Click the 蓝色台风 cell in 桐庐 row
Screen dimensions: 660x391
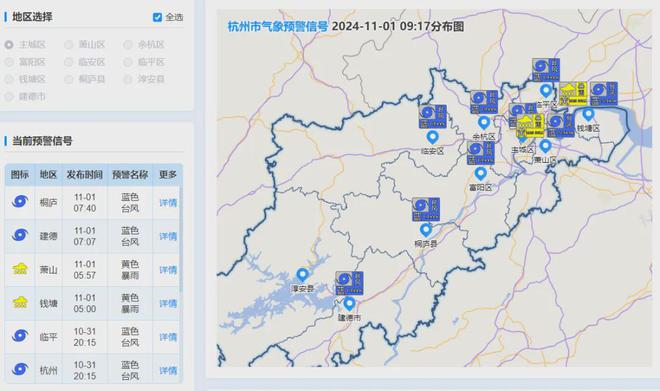[x=130, y=203]
